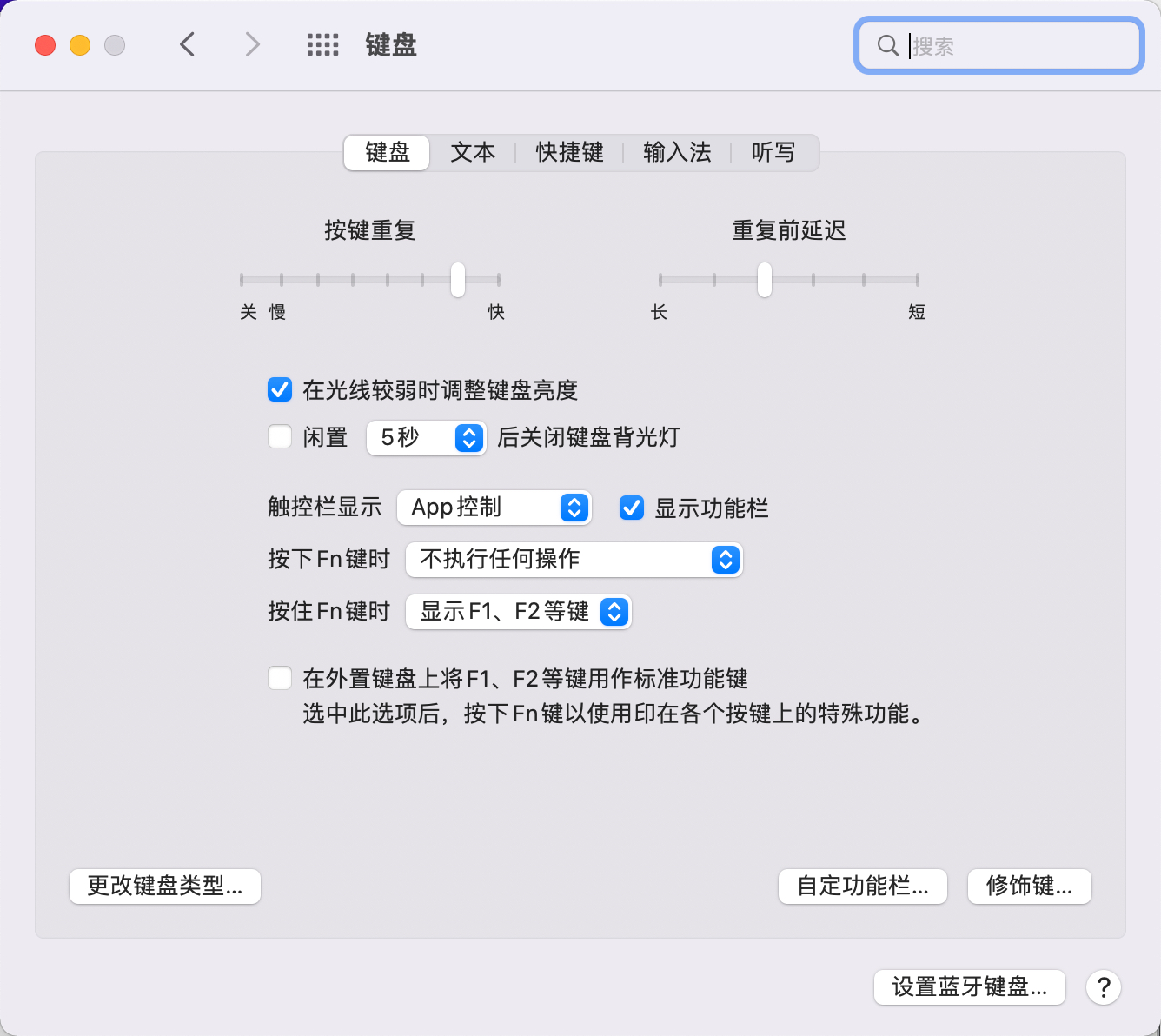This screenshot has width=1161, height=1036.
Task: Click 更改键盘类型… button
Action: [x=165, y=887]
